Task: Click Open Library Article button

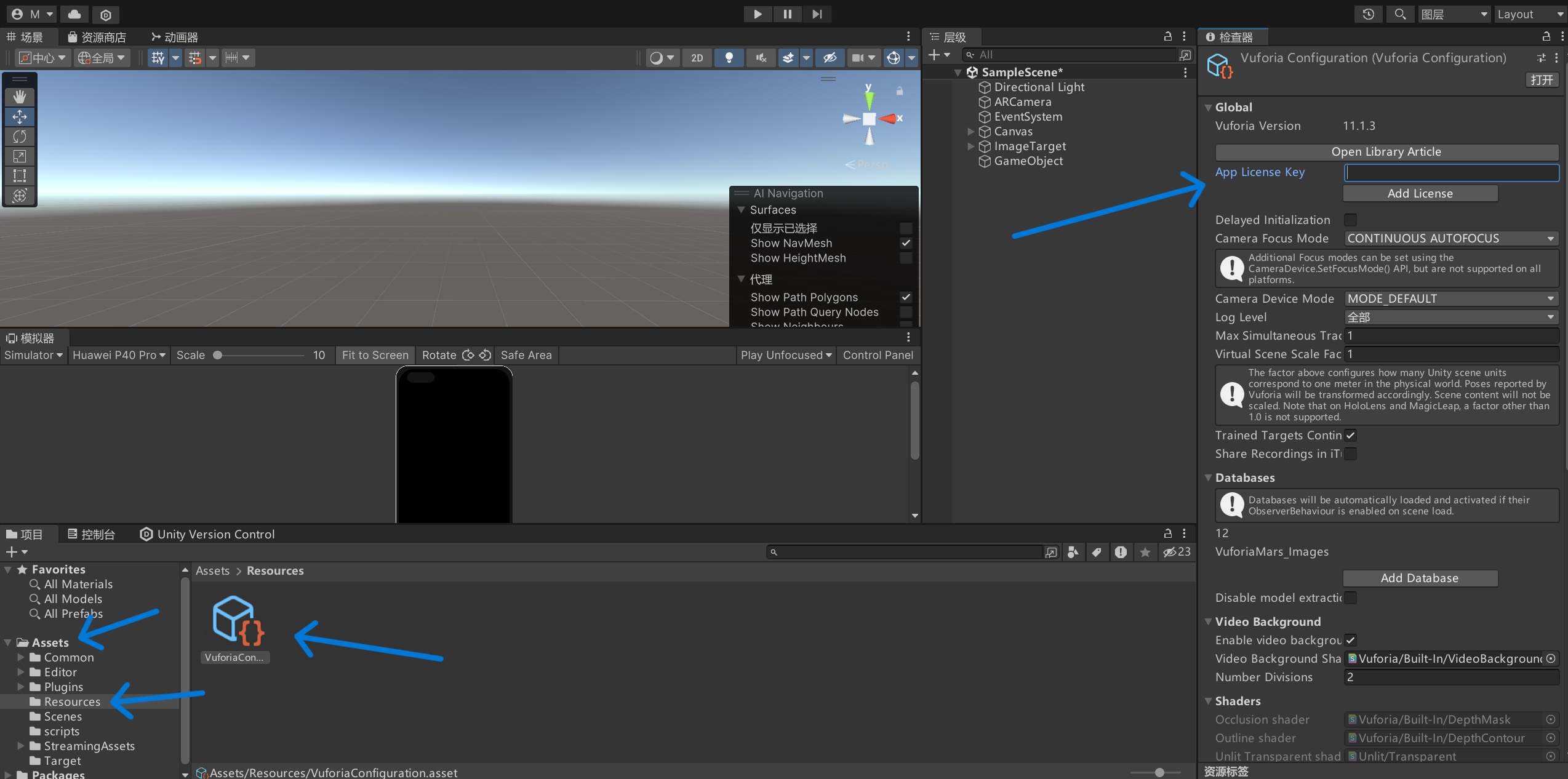Action: [1386, 151]
